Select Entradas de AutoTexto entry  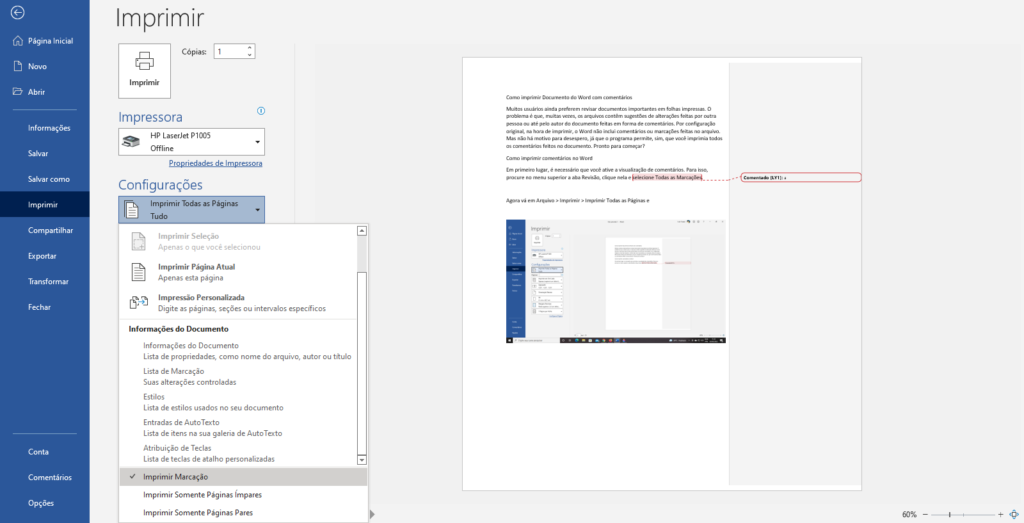238,427
